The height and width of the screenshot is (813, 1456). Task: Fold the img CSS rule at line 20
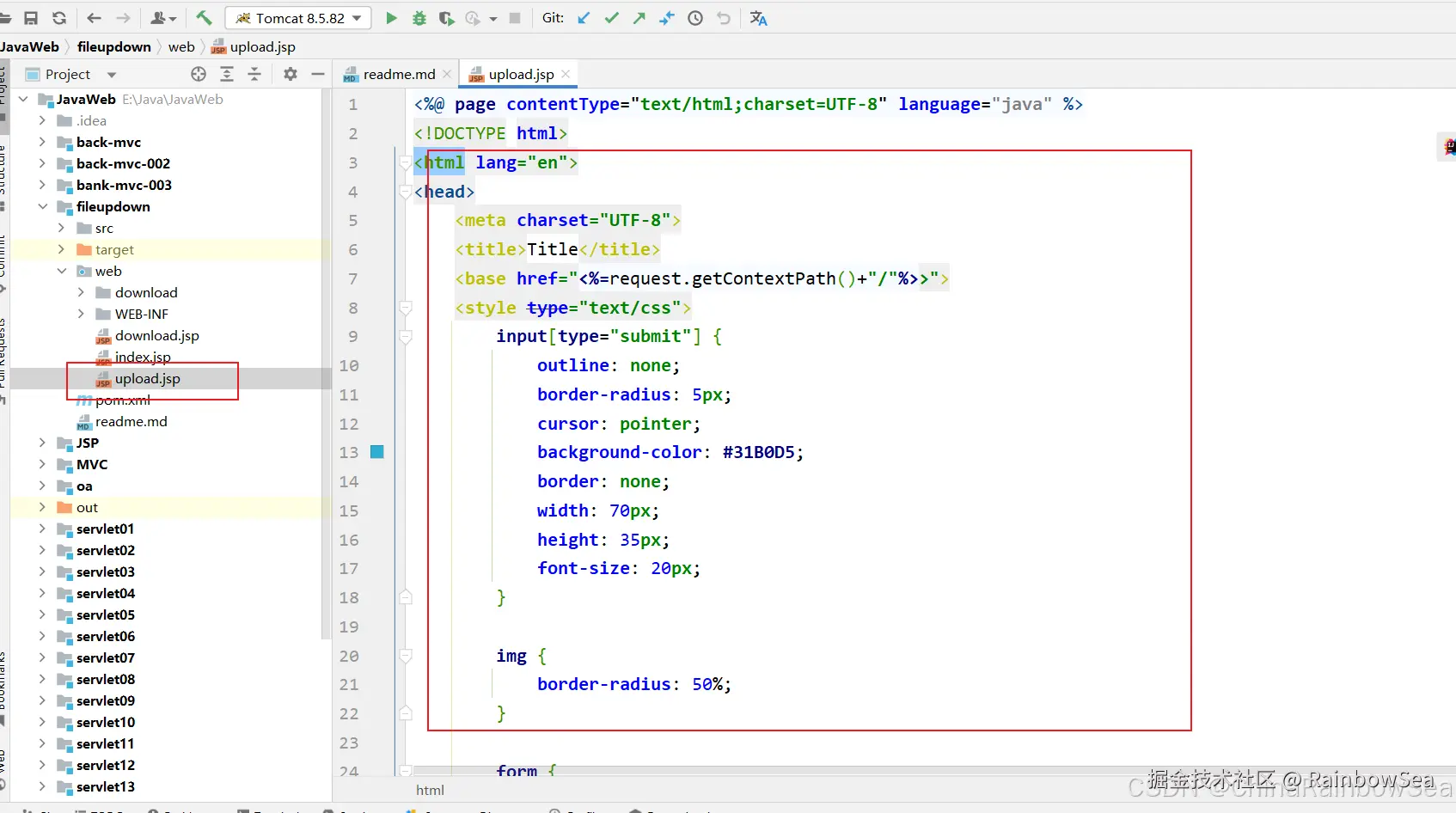tap(406, 656)
